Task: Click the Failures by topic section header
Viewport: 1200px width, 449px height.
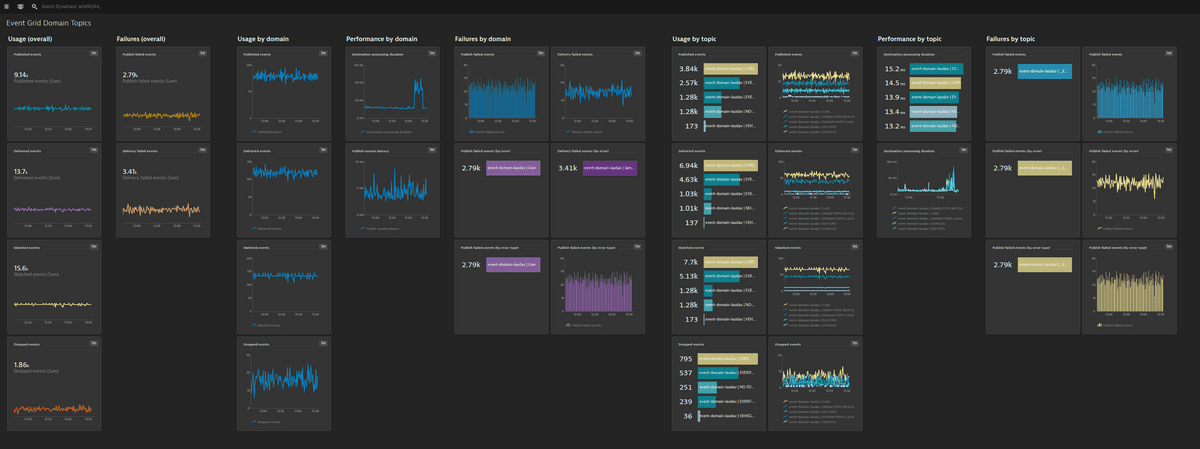Action: [1010, 39]
